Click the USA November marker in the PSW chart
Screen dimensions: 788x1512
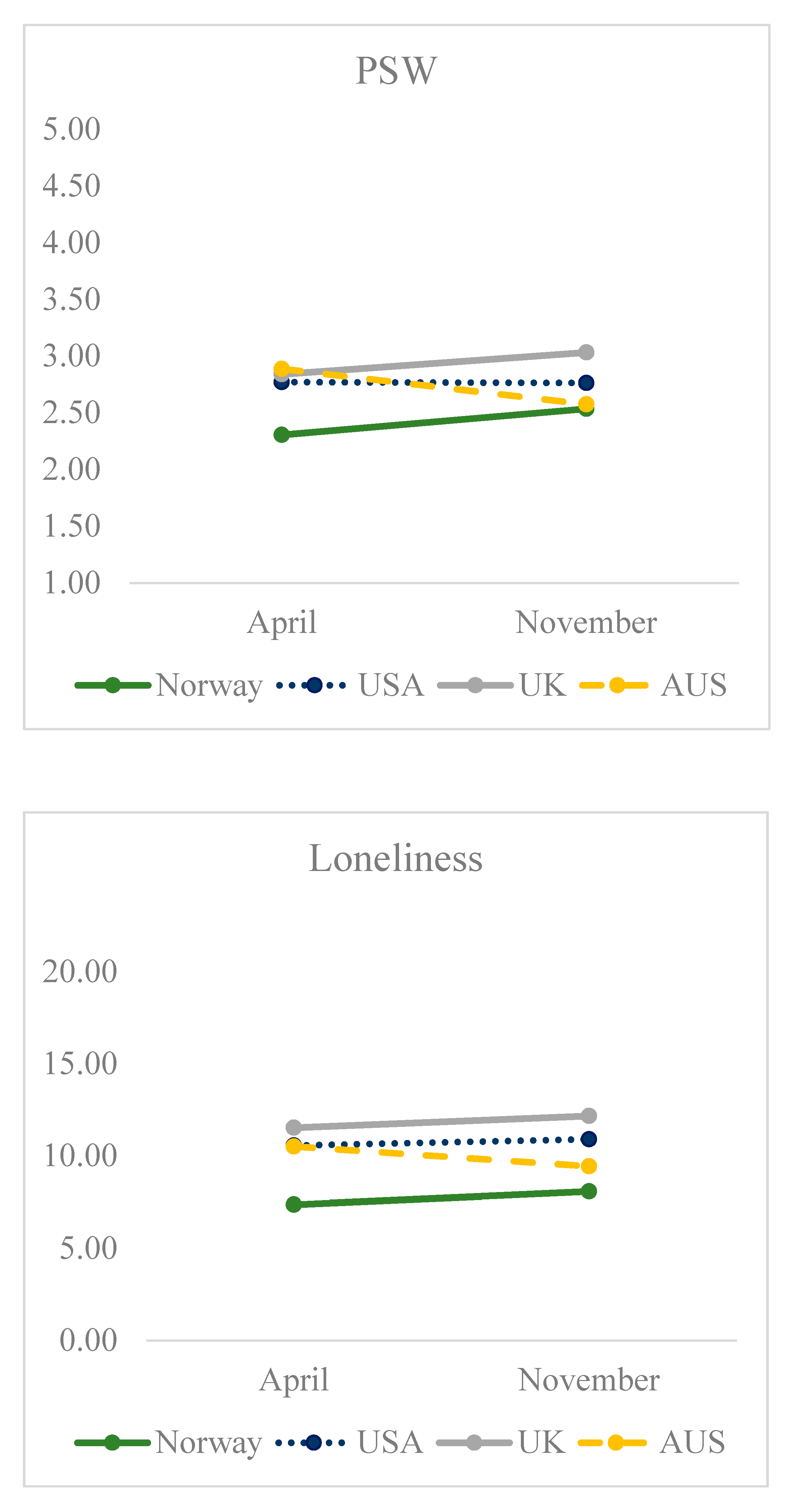coord(586,383)
